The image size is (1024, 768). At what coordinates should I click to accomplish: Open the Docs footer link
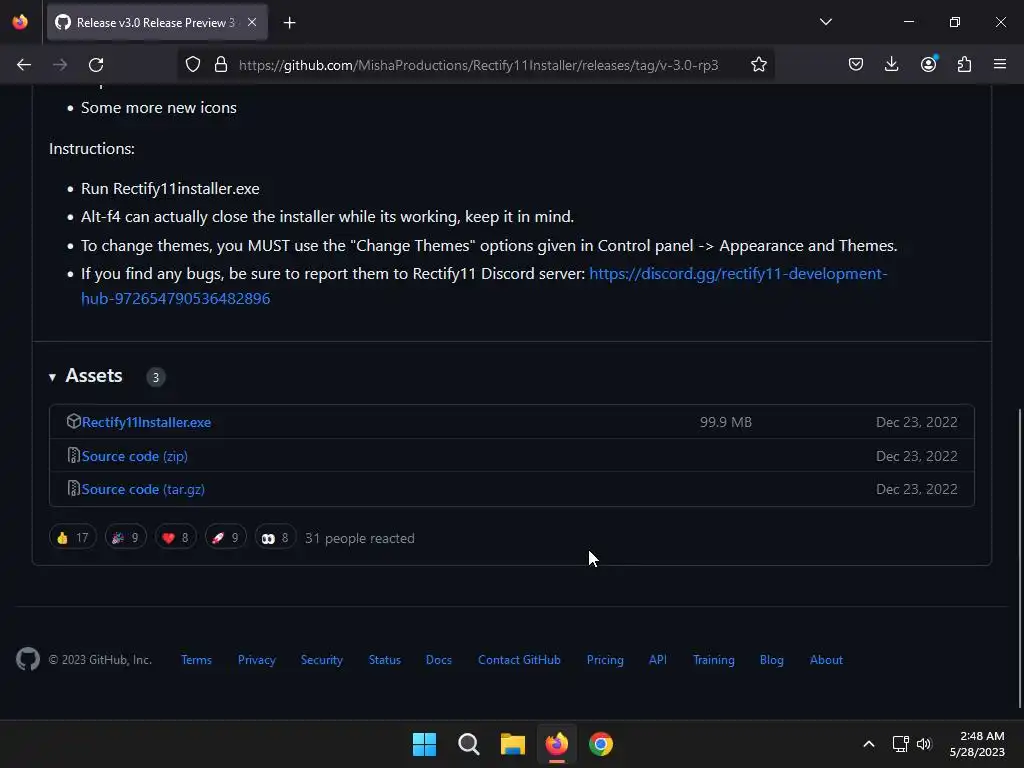pyautogui.click(x=439, y=660)
